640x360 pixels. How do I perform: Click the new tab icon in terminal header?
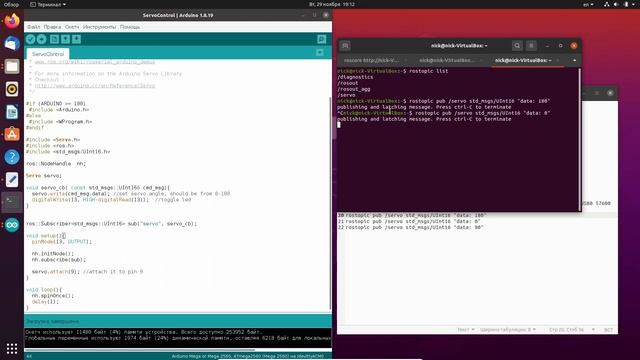[345, 46]
